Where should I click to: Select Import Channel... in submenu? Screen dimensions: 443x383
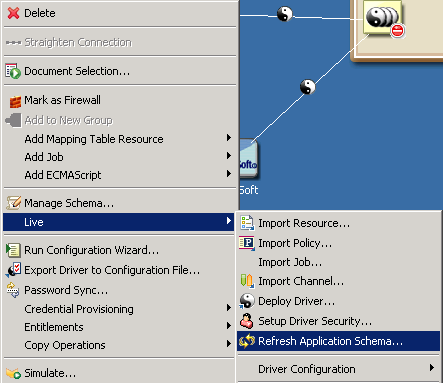pyautogui.click(x=339, y=281)
